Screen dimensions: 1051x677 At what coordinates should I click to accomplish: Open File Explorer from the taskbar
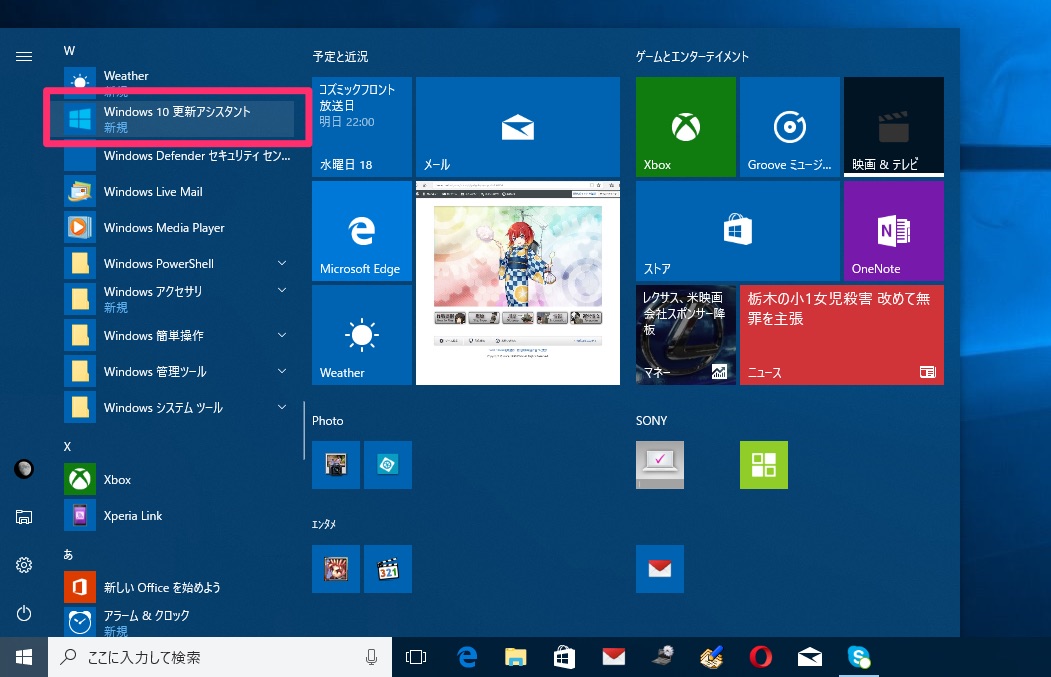pyautogui.click(x=515, y=658)
